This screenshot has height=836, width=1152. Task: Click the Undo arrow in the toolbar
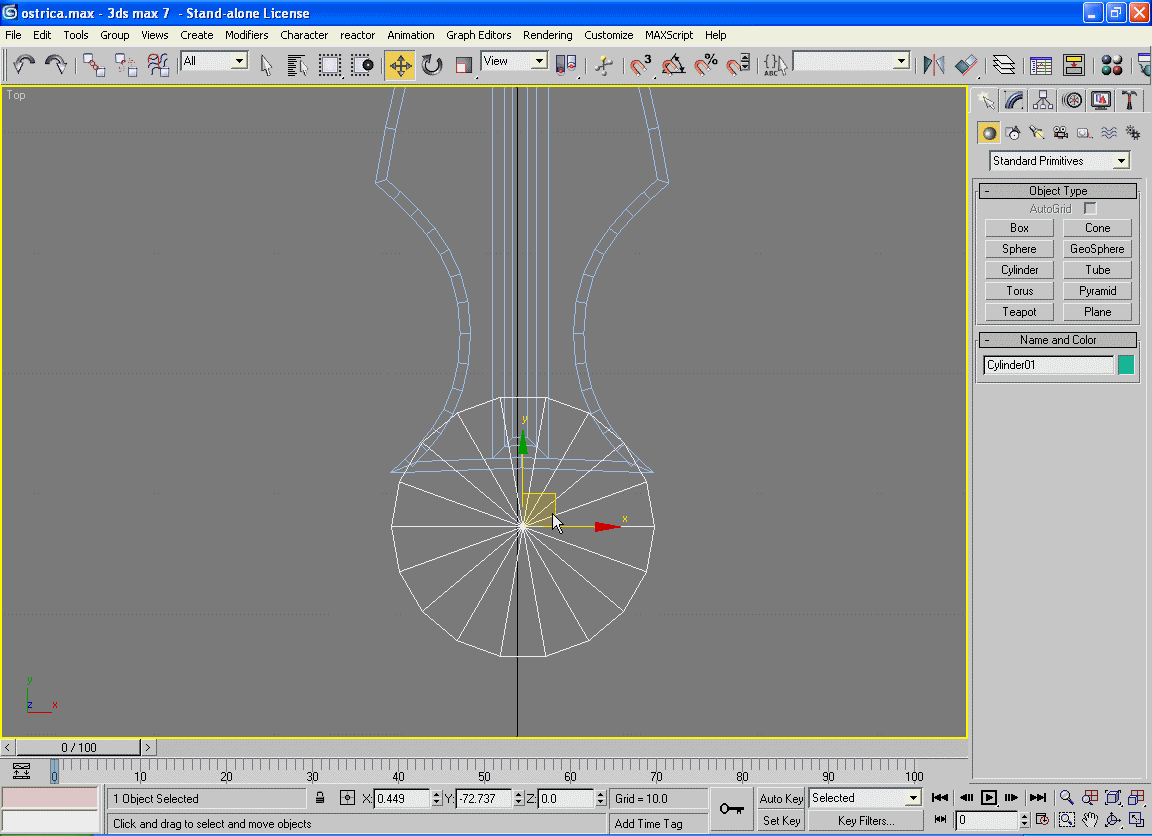click(24, 66)
